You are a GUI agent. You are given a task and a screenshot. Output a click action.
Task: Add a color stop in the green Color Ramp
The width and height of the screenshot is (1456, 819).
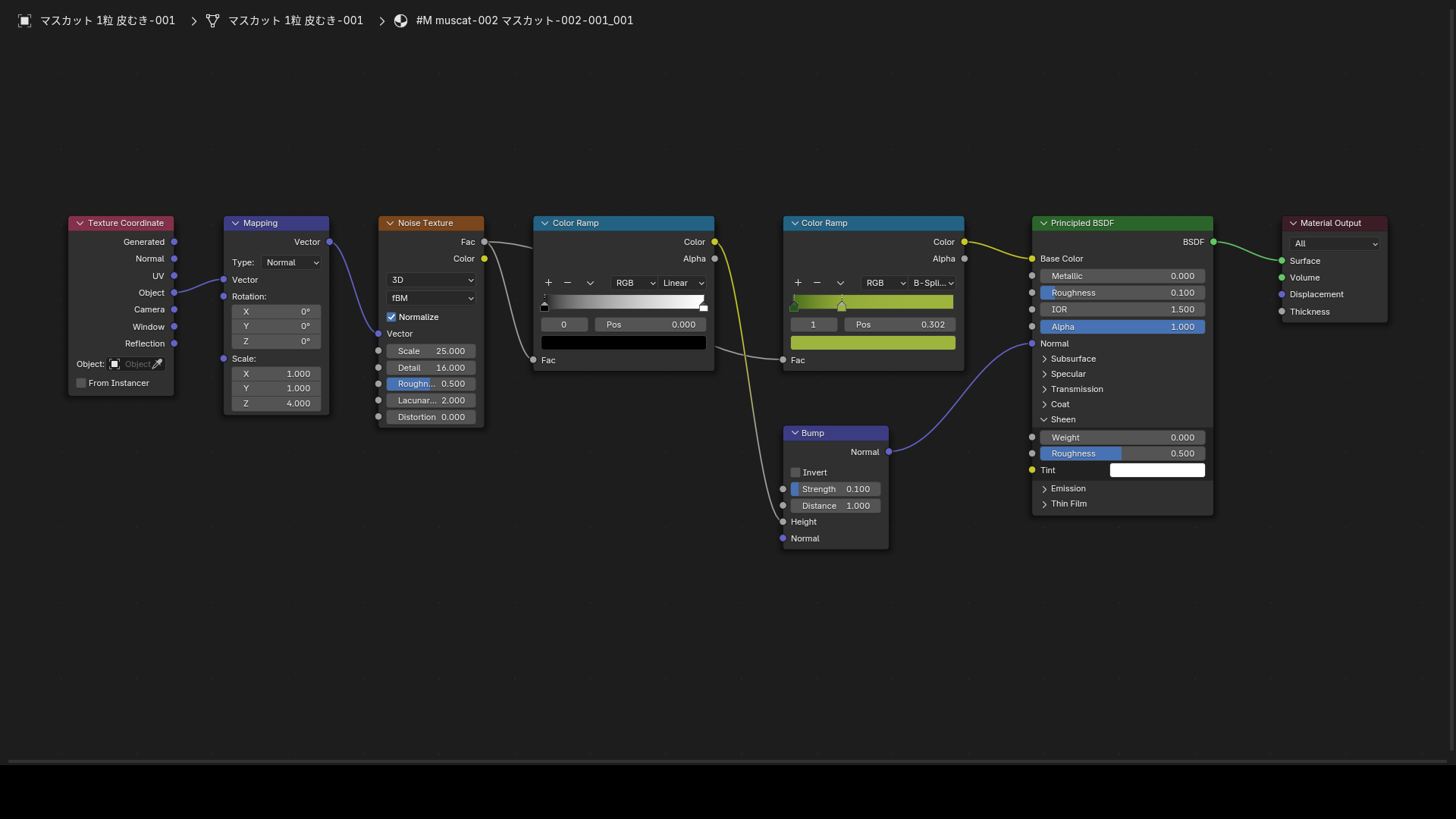click(x=798, y=283)
